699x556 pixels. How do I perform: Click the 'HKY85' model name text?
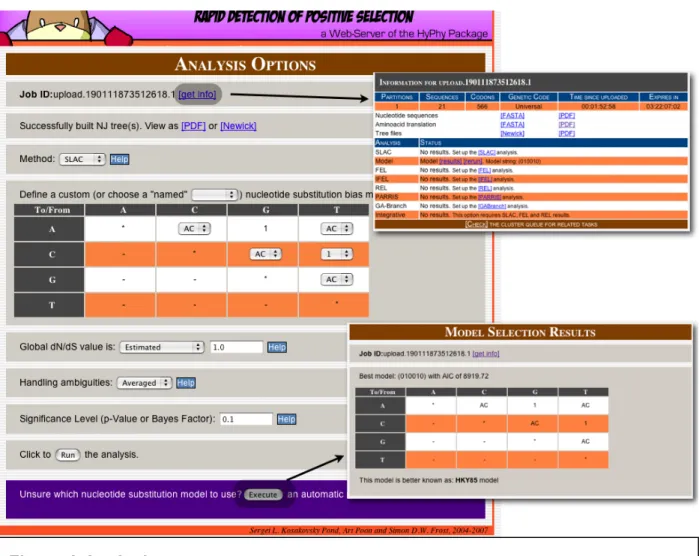pos(466,480)
